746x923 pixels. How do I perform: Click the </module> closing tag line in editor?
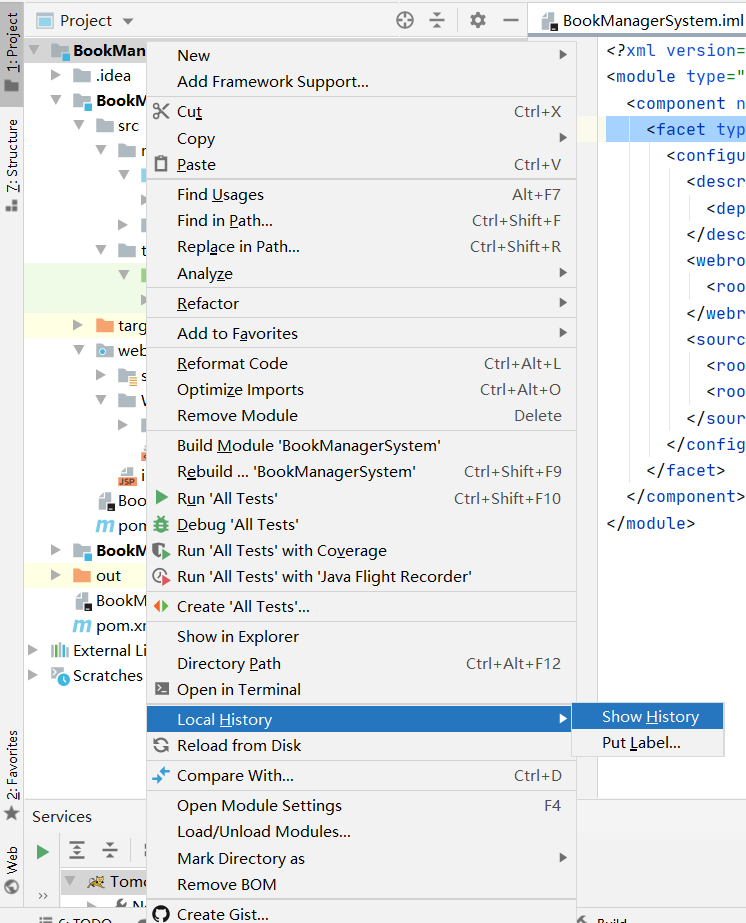point(651,523)
